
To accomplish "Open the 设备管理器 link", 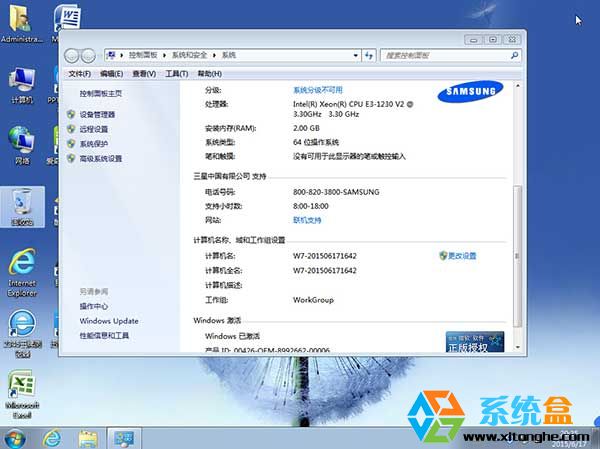I will [x=97, y=114].
